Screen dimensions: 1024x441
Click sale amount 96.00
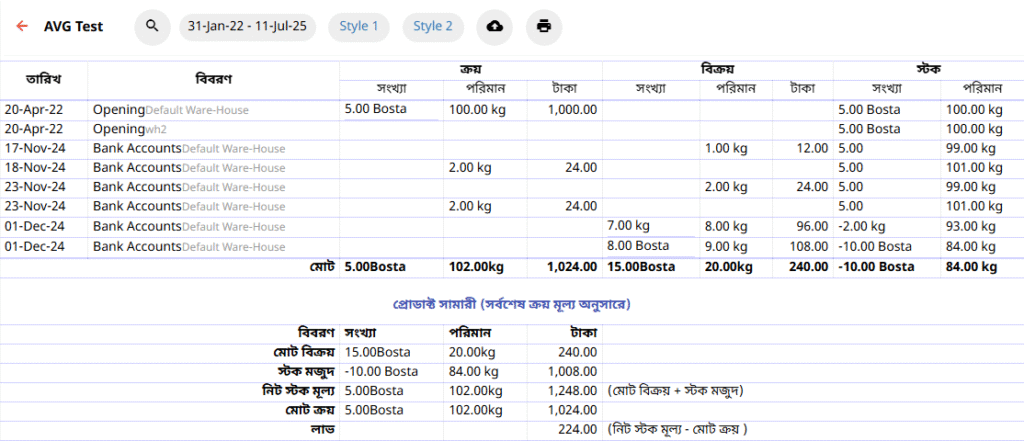click(x=814, y=227)
